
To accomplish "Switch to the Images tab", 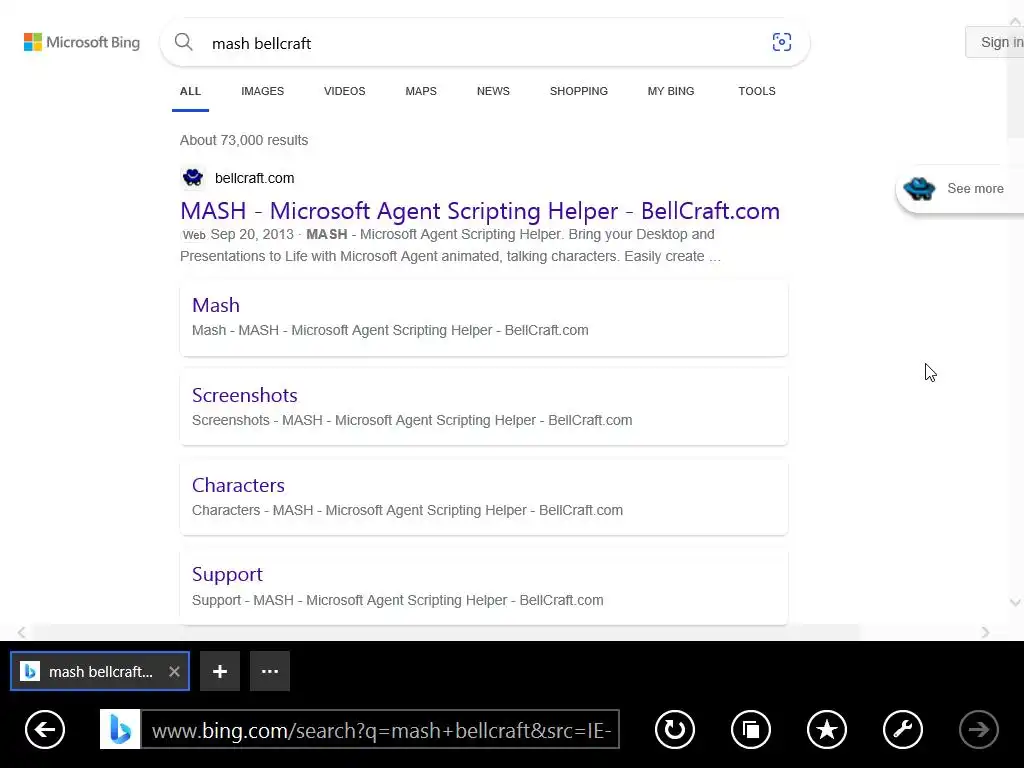I will click(263, 91).
